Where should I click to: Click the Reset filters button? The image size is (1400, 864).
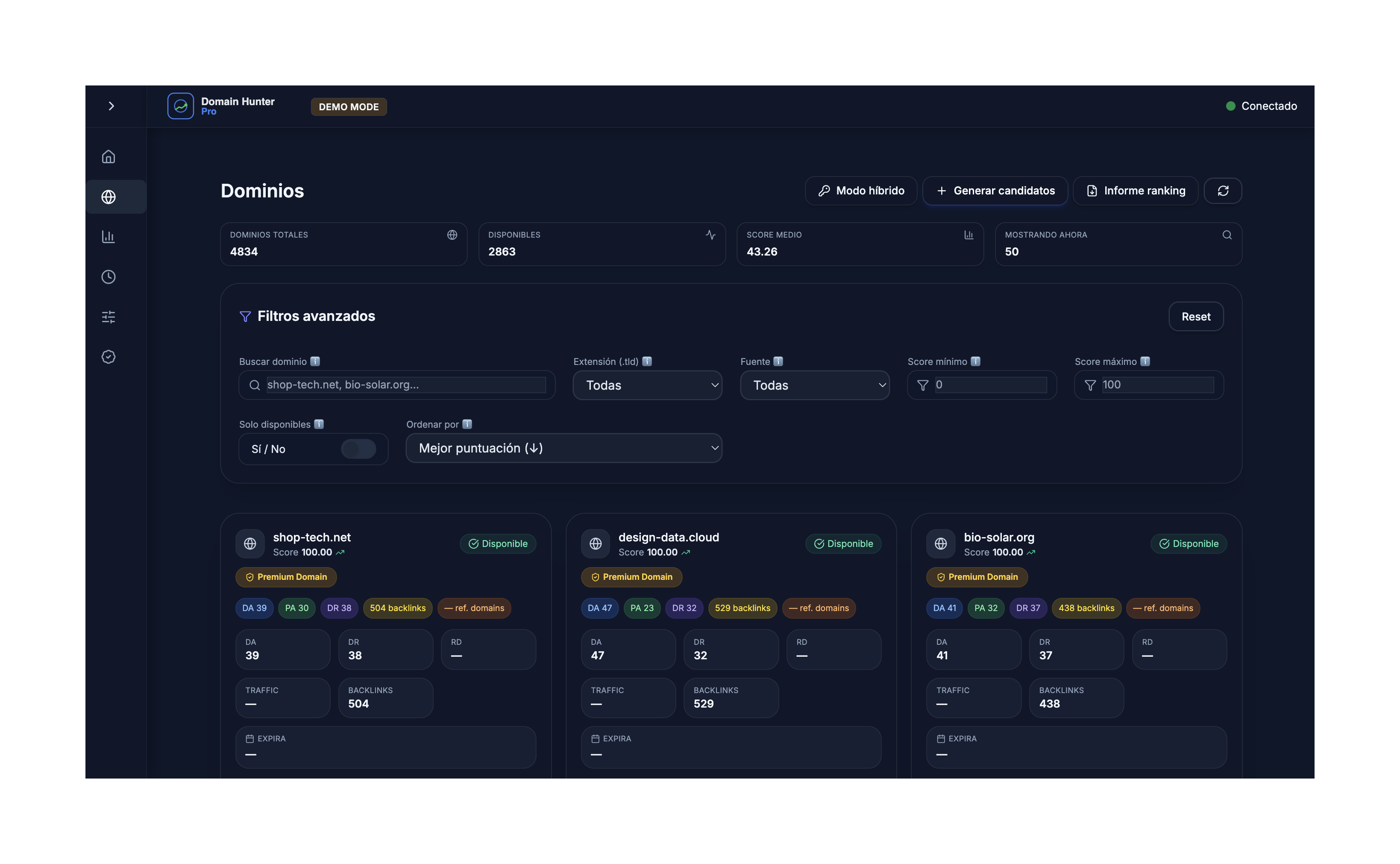1195,317
